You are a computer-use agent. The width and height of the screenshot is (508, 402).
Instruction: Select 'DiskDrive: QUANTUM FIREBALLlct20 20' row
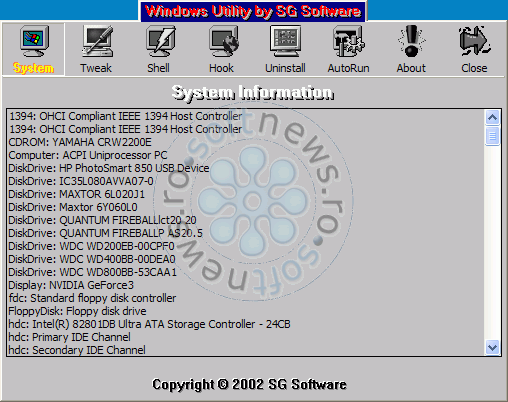click(x=245, y=220)
